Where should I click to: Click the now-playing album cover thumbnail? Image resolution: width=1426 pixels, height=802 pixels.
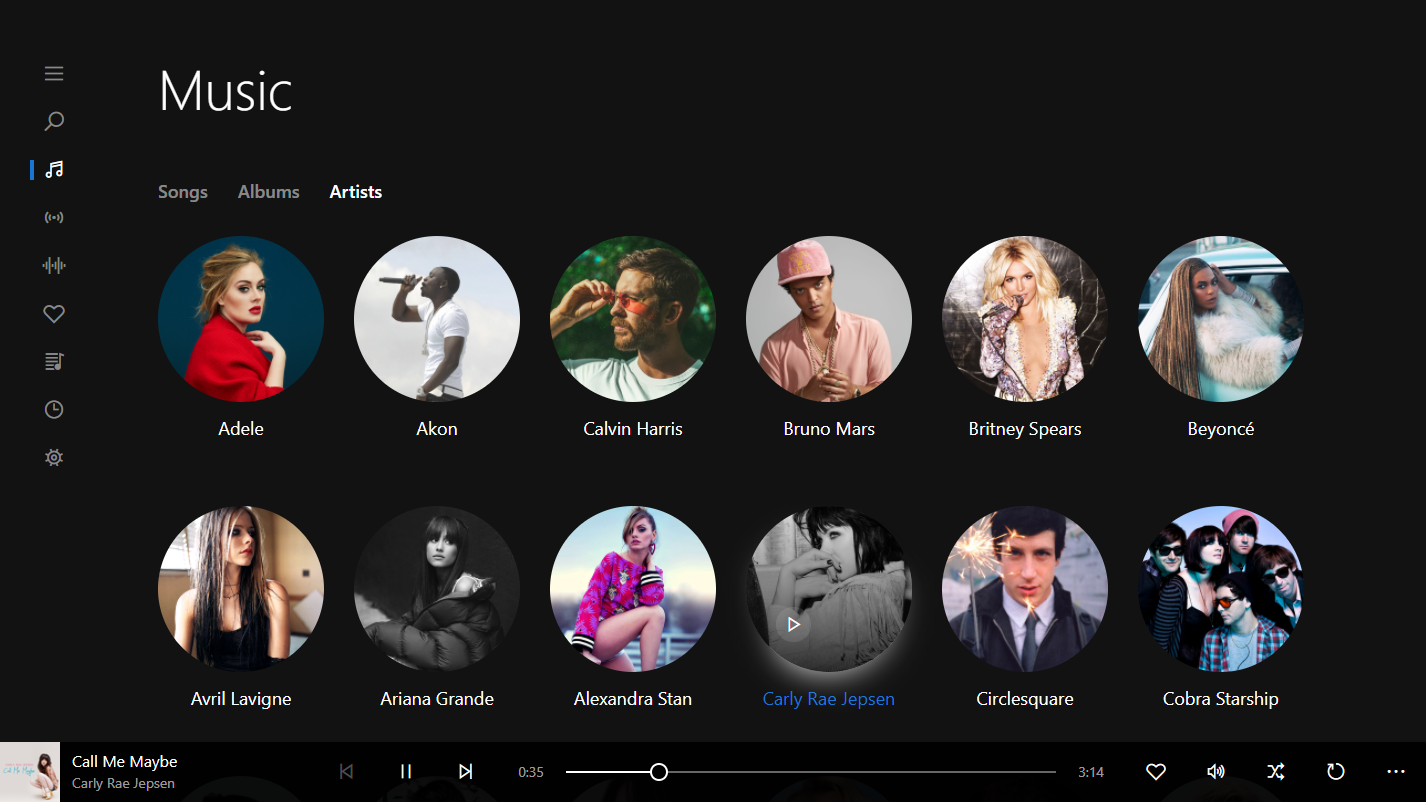click(30, 772)
